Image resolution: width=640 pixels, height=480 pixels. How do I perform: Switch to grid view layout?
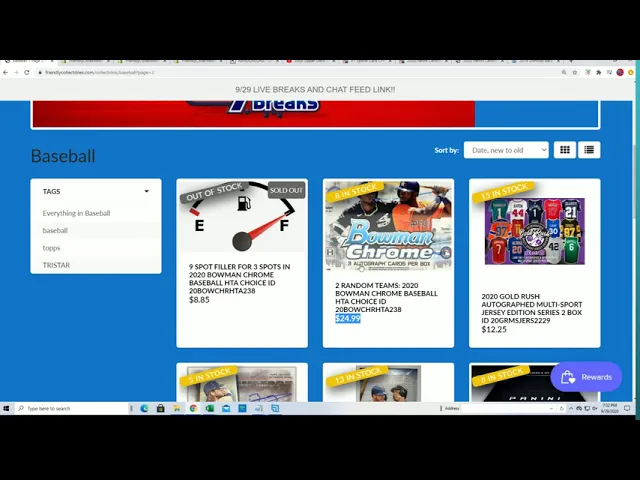point(565,150)
